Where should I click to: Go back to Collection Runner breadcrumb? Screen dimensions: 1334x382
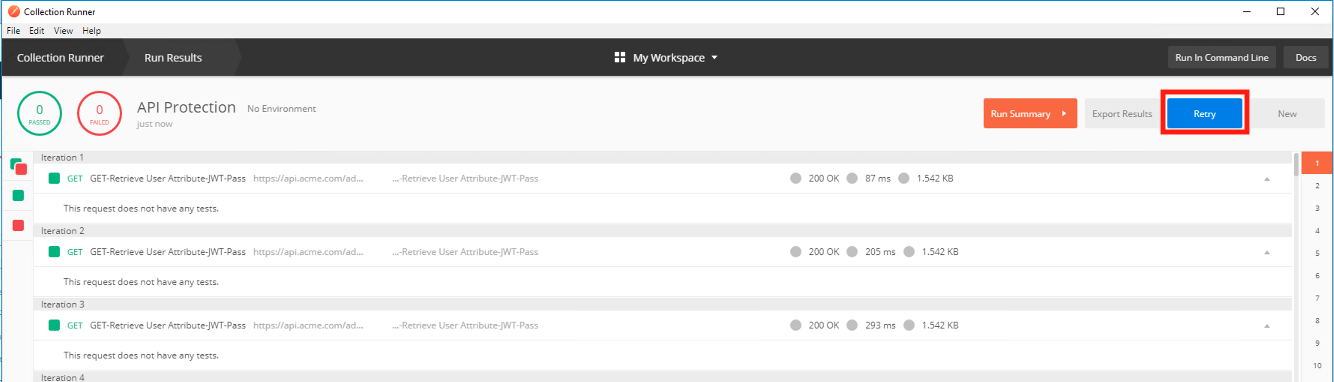coord(60,58)
